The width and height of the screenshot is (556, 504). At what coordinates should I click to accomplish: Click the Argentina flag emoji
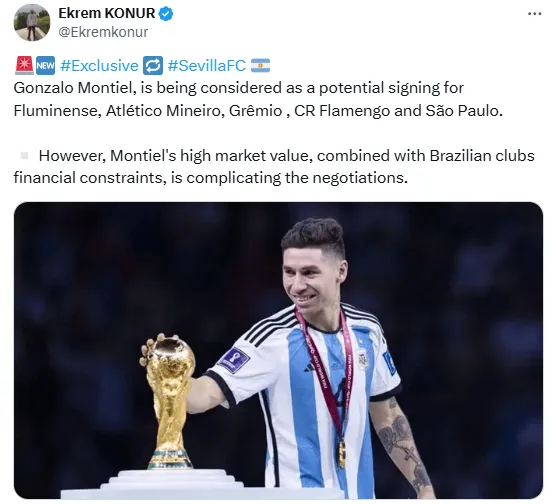click(260, 66)
